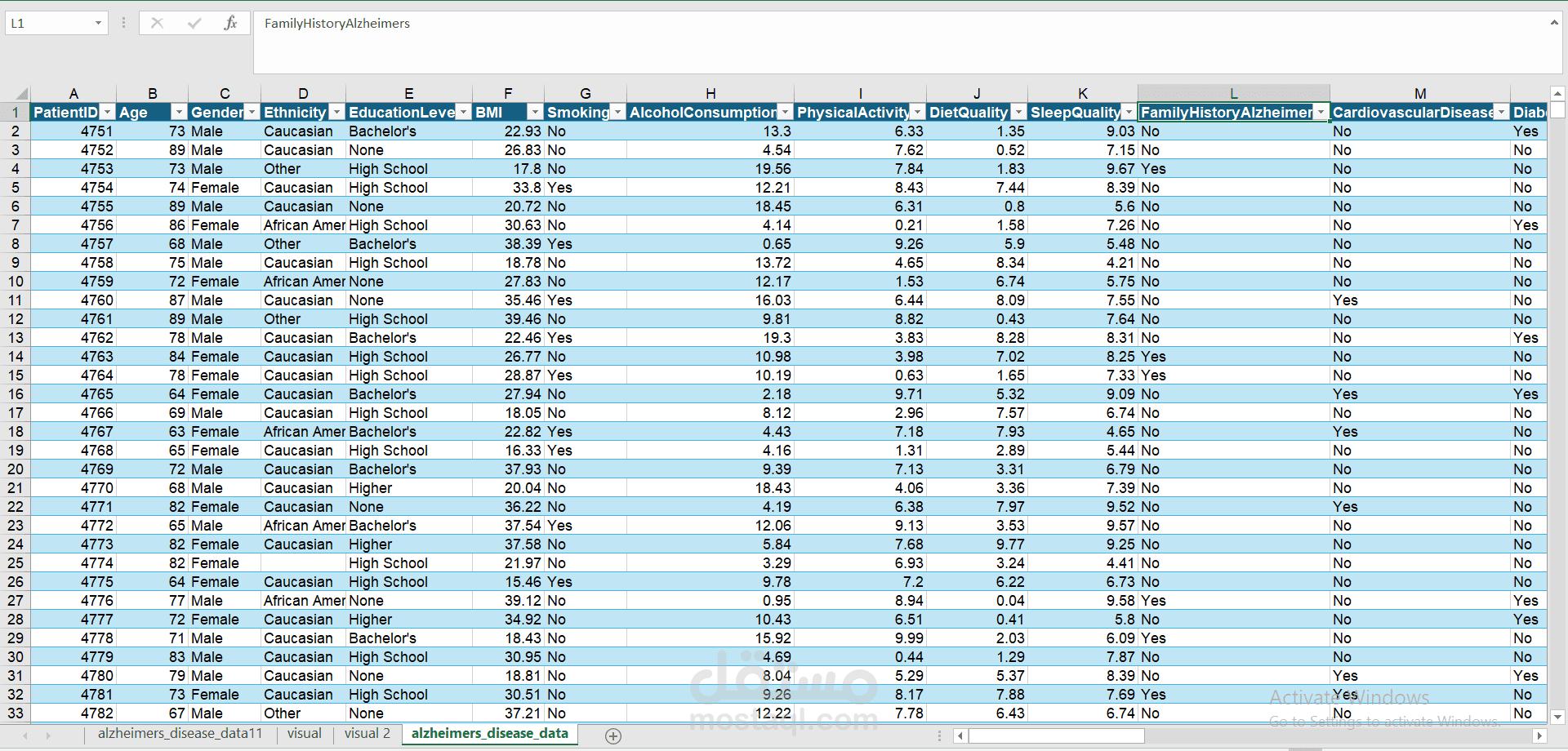Click inside the formula bar text field
Image resolution: width=1568 pixels, height=751 pixels.
[x=898, y=42]
